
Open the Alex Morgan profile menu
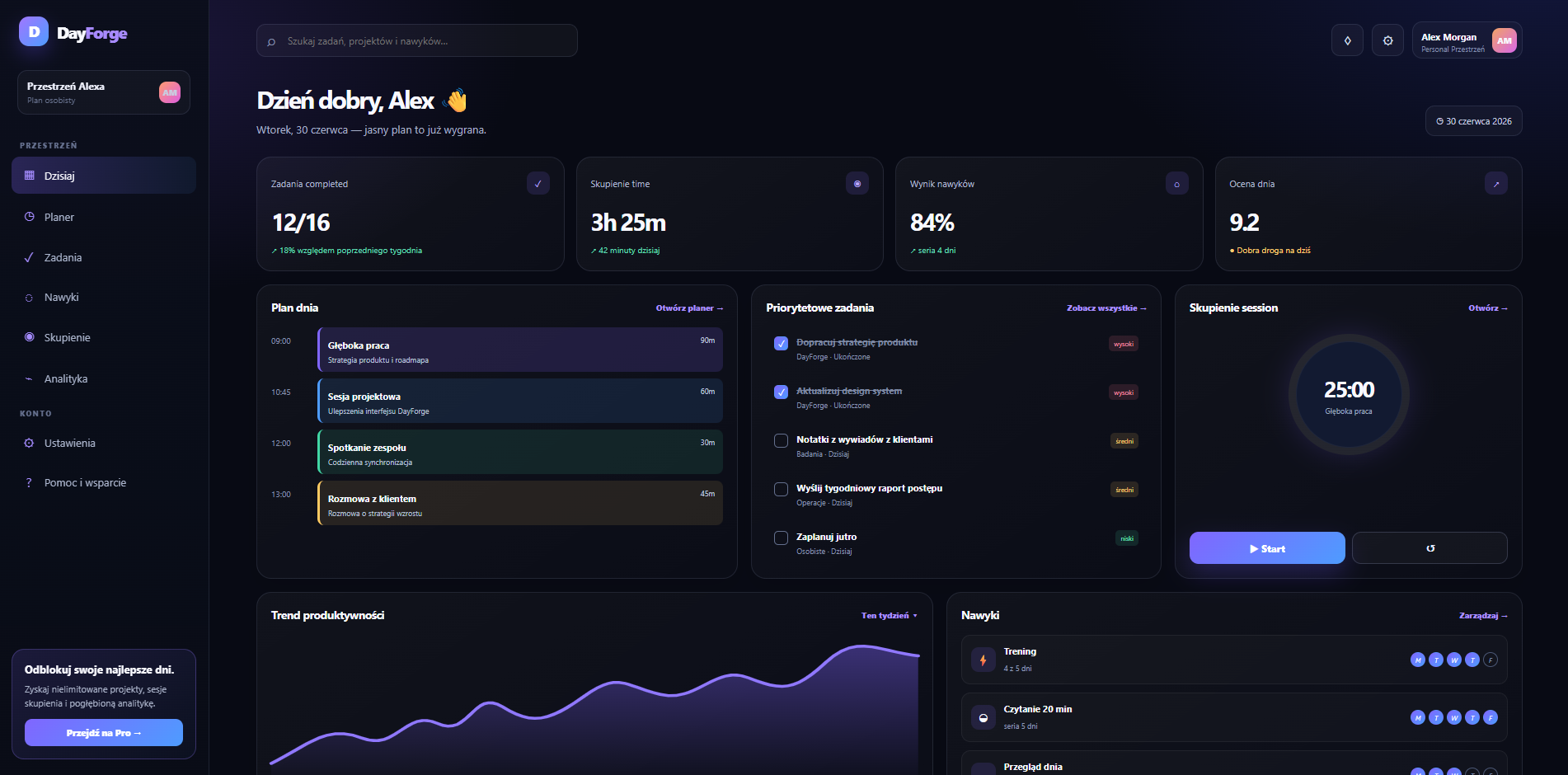(x=1467, y=40)
